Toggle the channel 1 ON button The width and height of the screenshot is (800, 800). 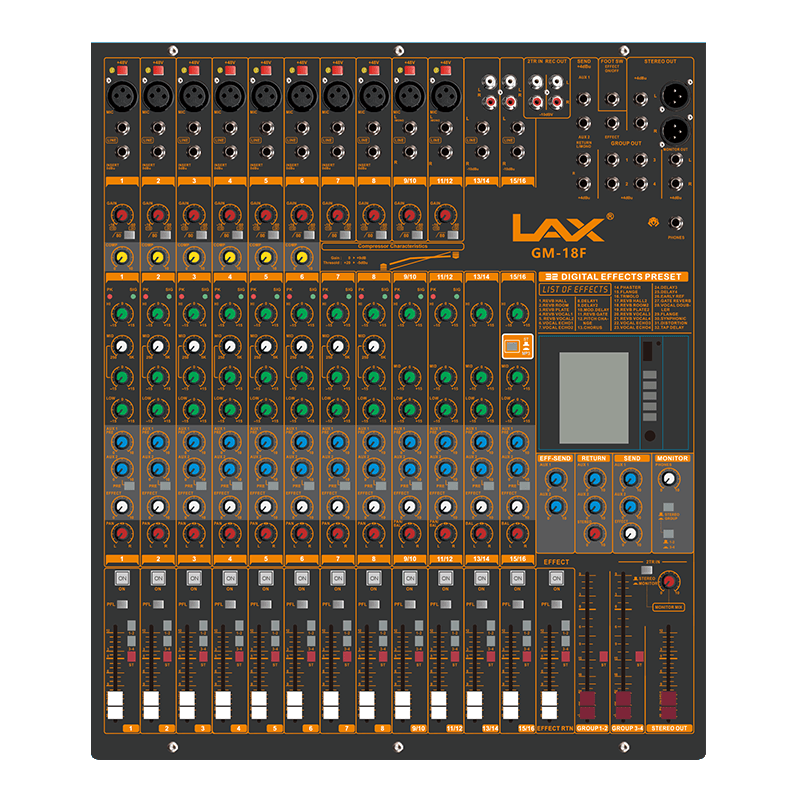(x=122, y=578)
